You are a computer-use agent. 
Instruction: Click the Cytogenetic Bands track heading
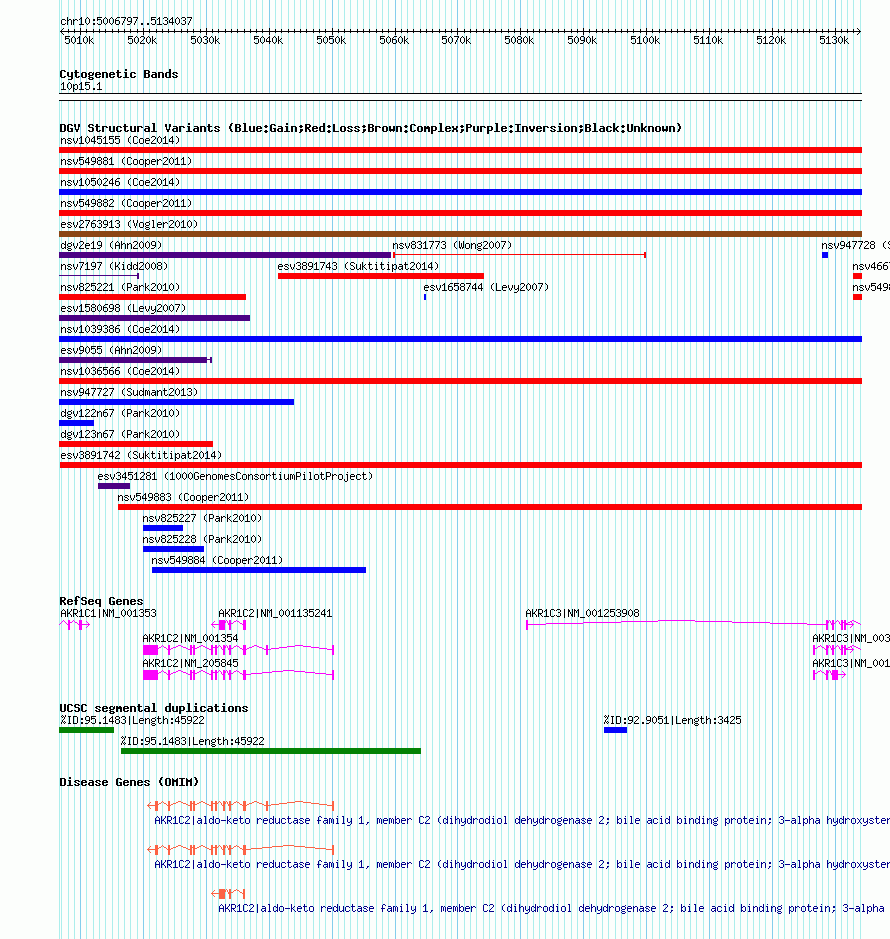pyautogui.click(x=119, y=74)
